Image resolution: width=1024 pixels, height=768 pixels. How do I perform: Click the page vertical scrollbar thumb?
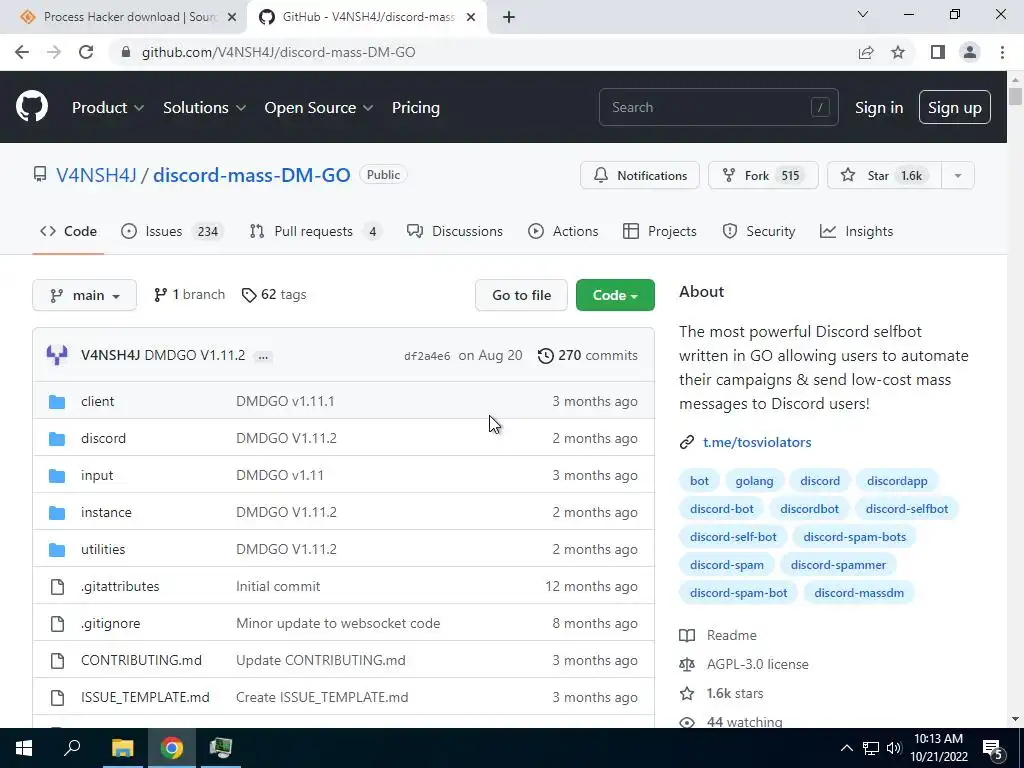coord(1015,97)
